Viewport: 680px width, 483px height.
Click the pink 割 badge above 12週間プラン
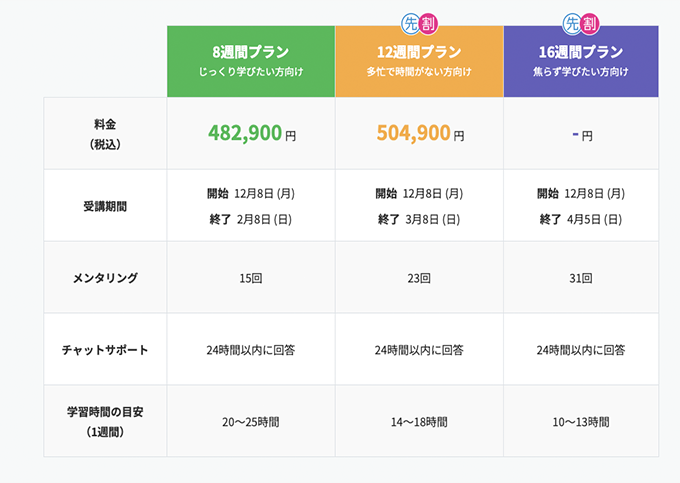[428, 21]
